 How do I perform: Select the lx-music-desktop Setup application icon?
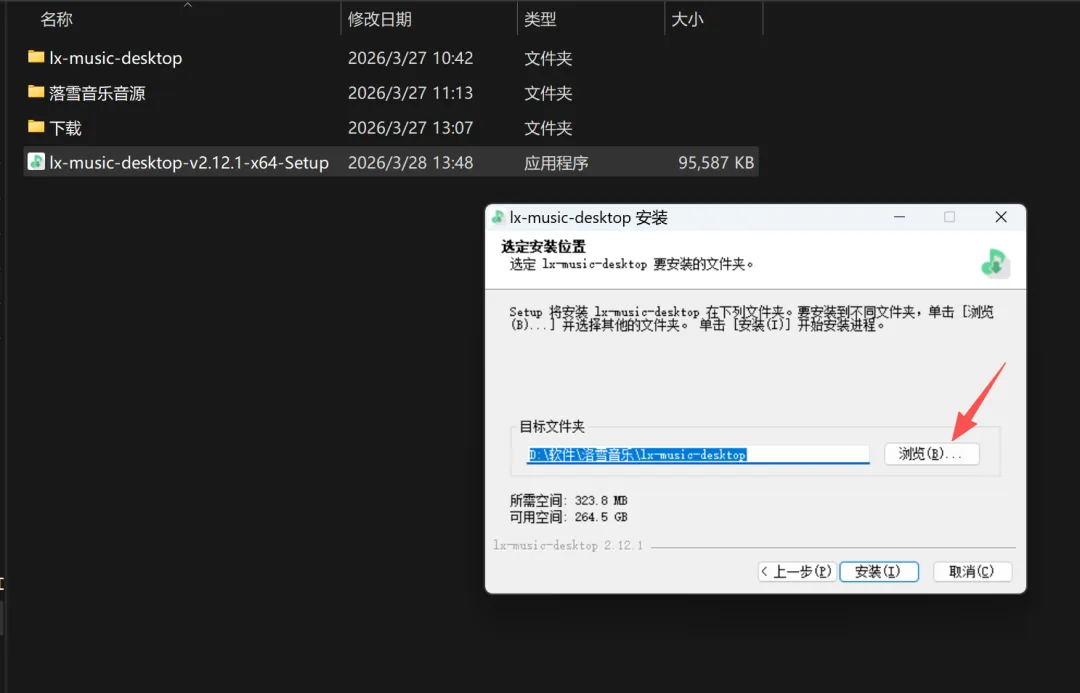(x=36, y=162)
